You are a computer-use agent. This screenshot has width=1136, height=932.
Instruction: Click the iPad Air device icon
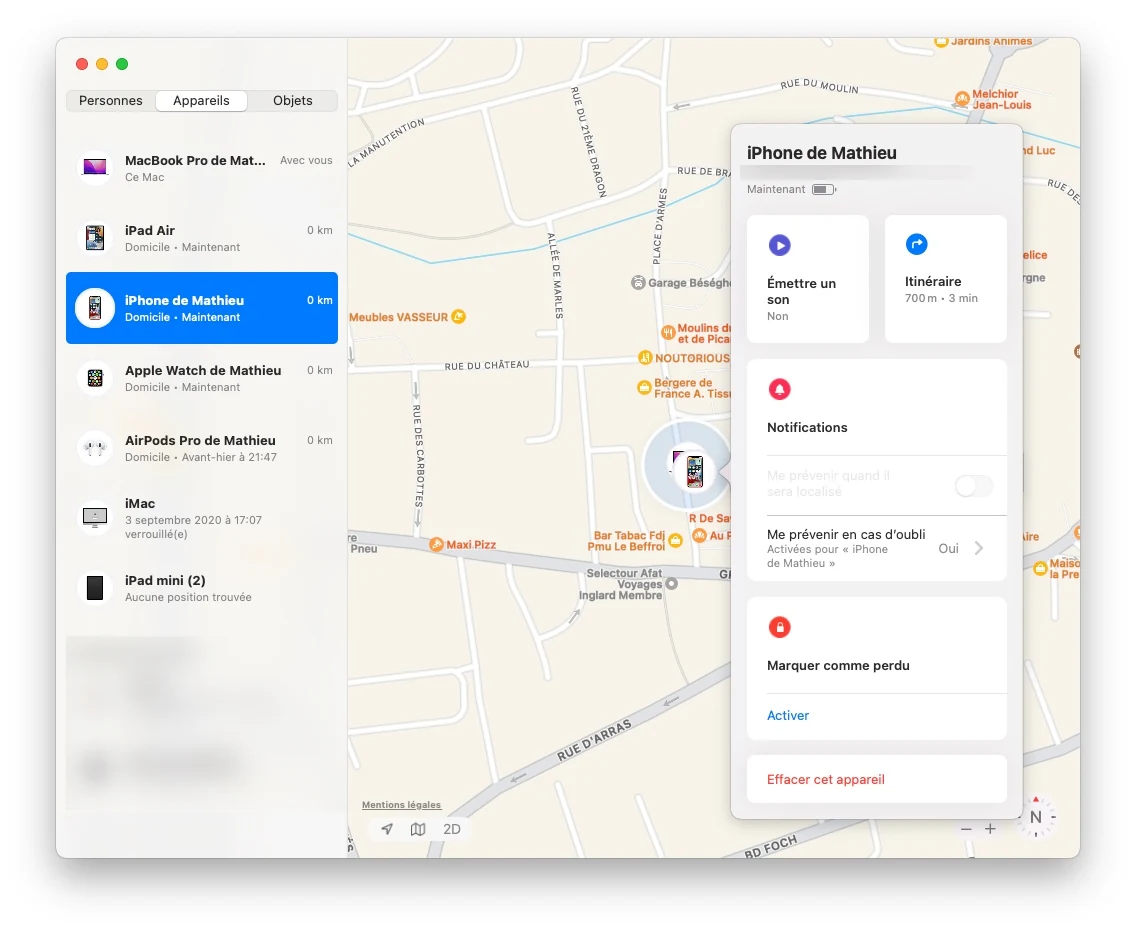click(x=95, y=238)
